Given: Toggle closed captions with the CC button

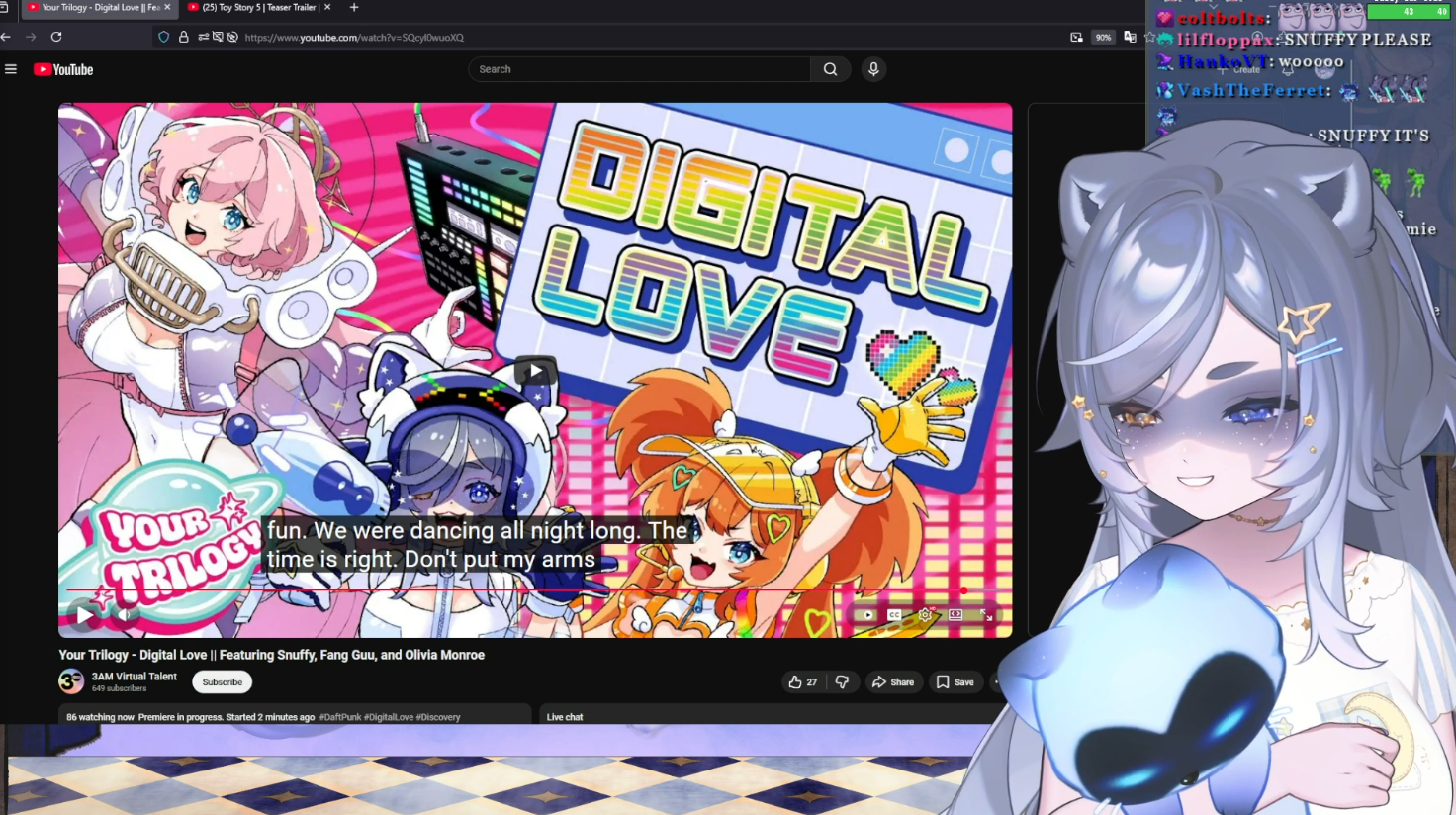Looking at the screenshot, I should [895, 615].
